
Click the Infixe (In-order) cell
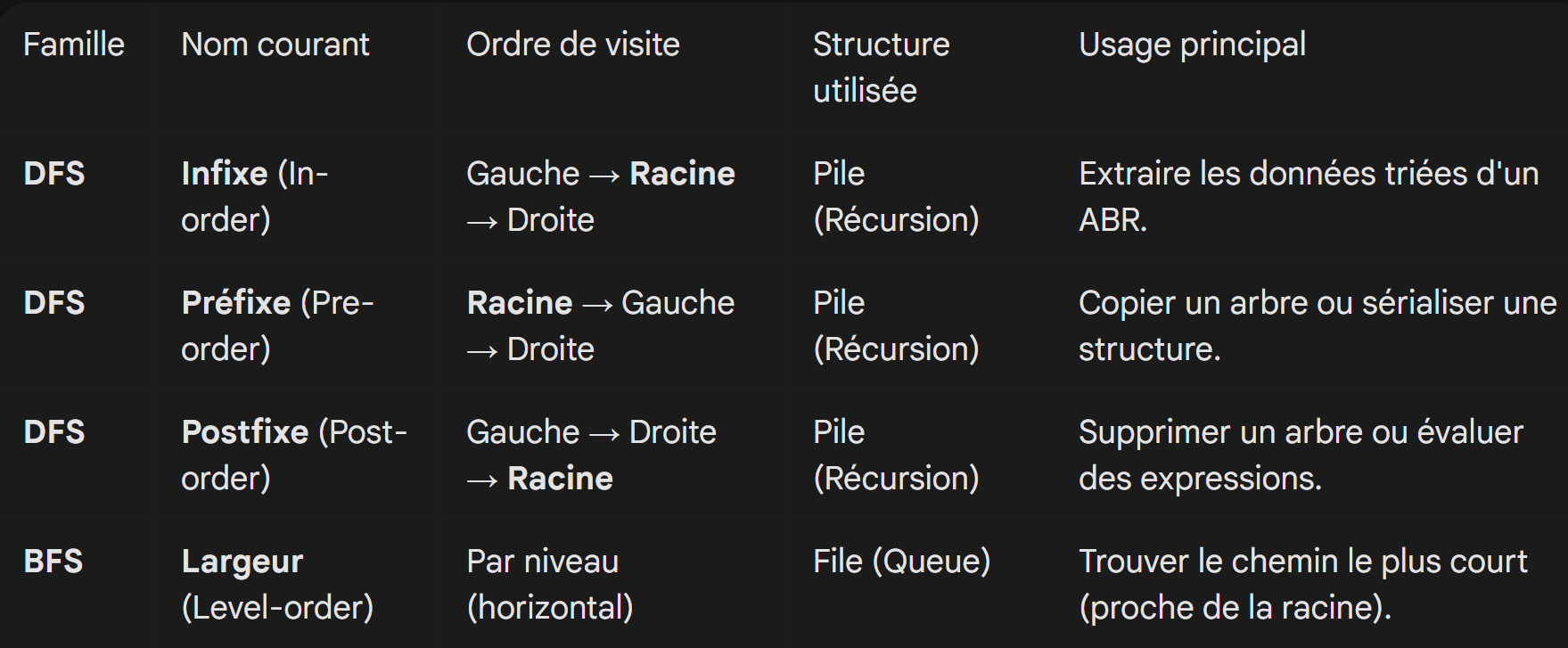255,196
